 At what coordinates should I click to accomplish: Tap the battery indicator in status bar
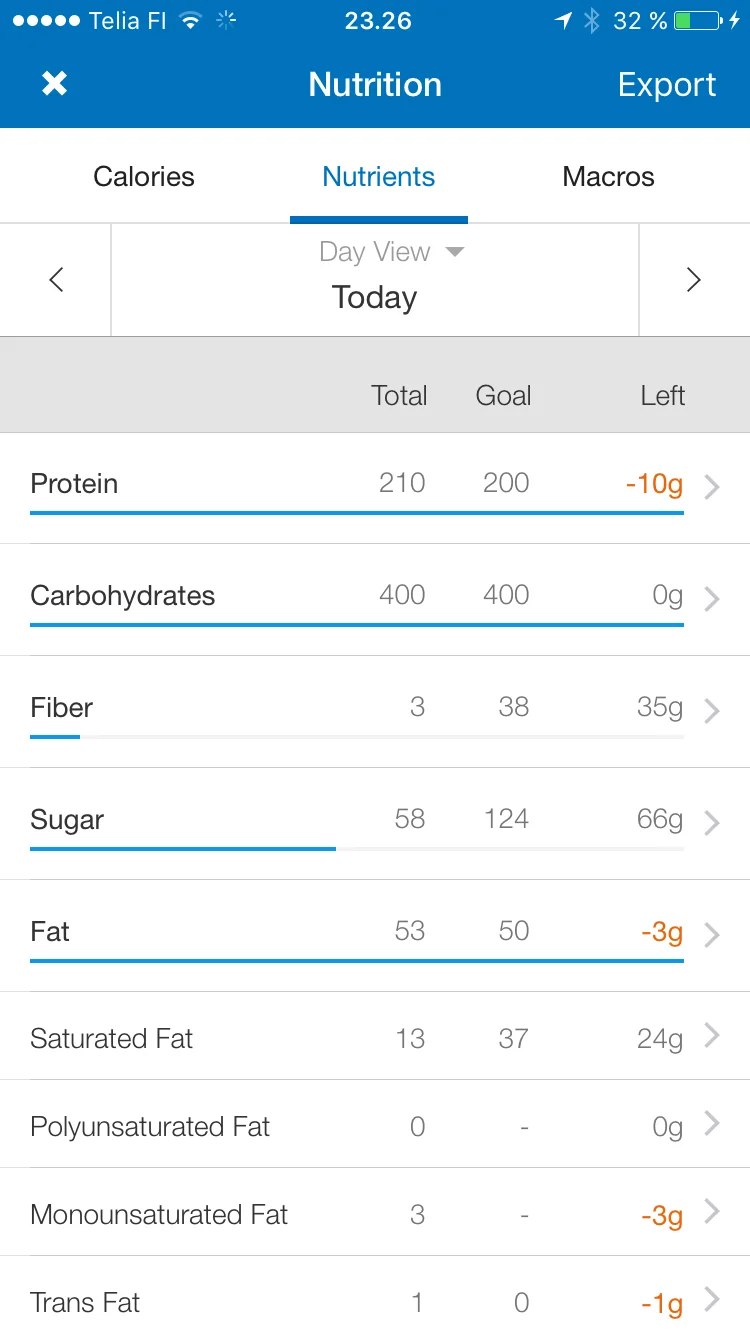click(x=697, y=21)
